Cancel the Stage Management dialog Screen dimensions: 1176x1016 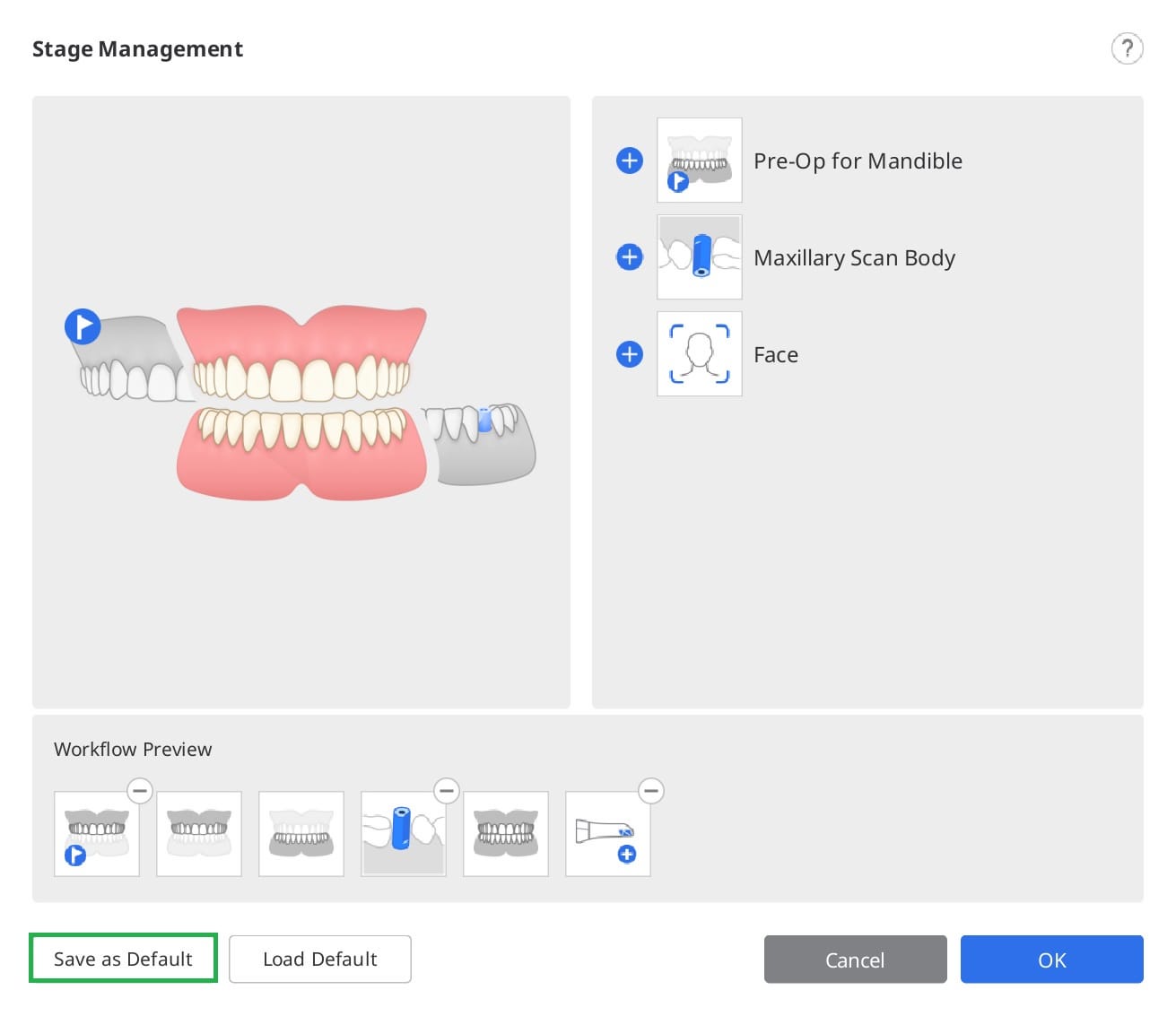855,960
